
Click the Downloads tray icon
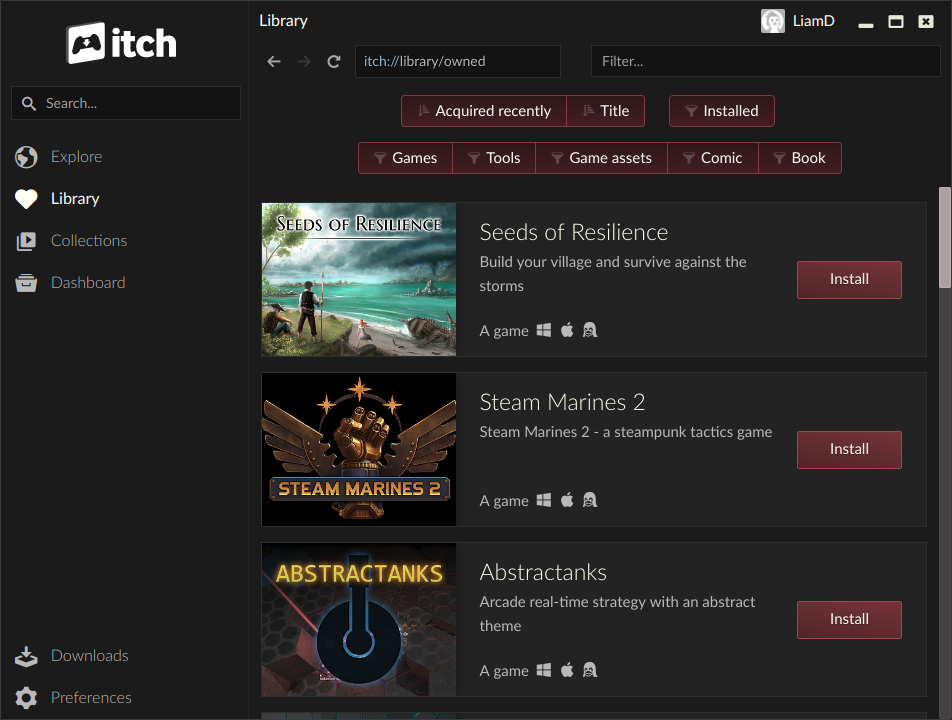[x=26, y=656]
